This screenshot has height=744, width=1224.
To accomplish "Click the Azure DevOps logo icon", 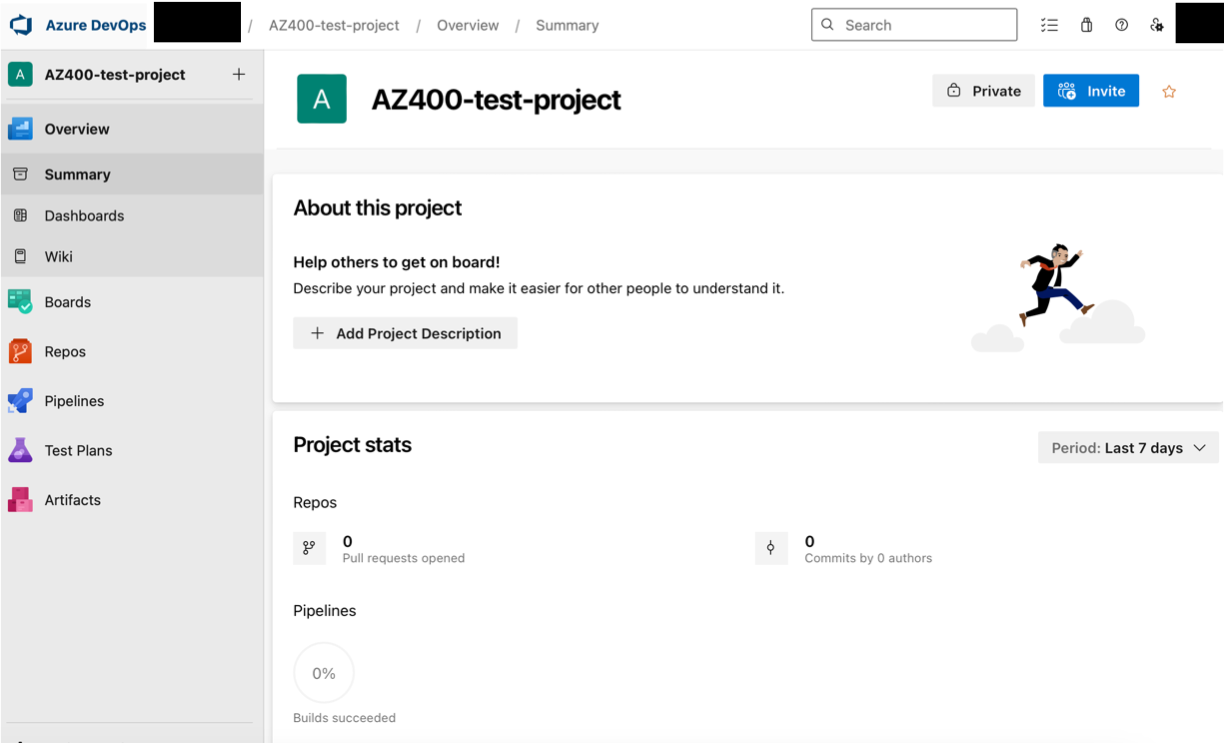I will point(21,25).
